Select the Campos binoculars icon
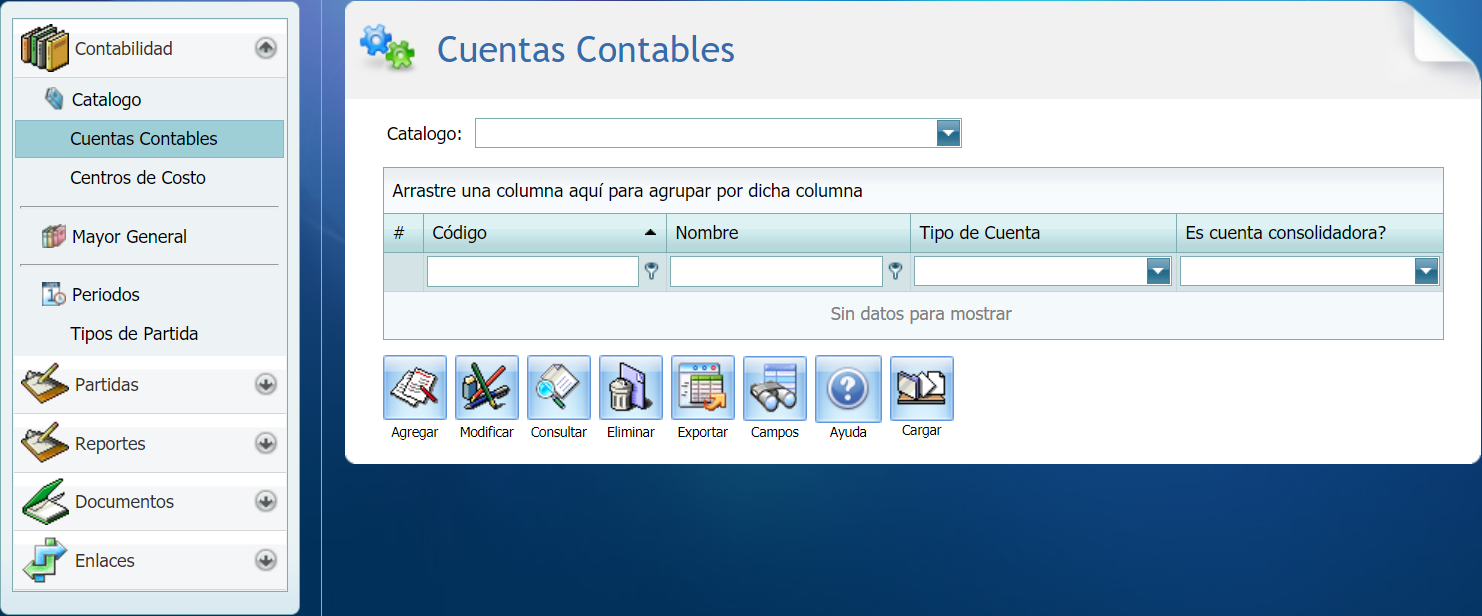Viewport: 1482px width, 616px height. point(774,388)
